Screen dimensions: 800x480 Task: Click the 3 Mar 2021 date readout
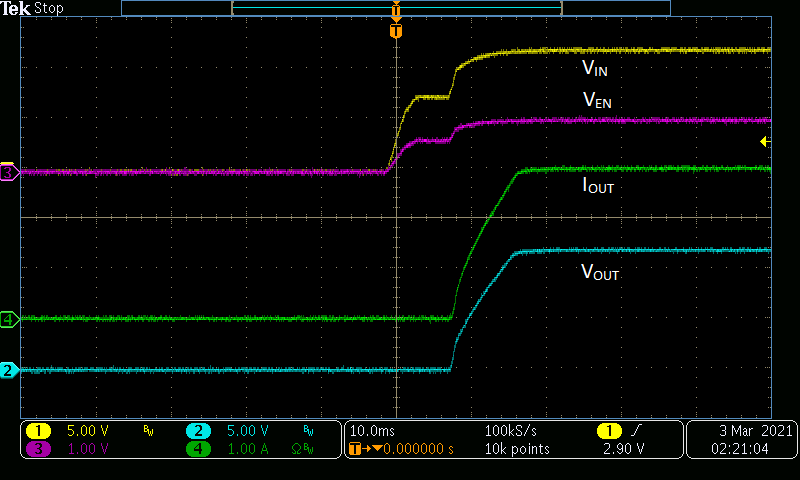(756, 431)
